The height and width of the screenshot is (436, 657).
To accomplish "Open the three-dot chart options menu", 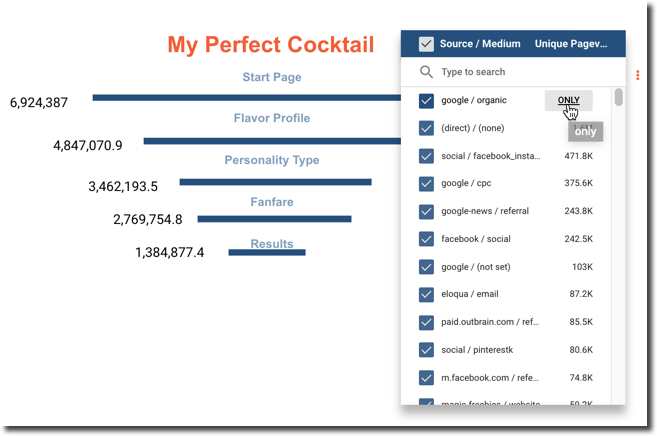I will (638, 75).
